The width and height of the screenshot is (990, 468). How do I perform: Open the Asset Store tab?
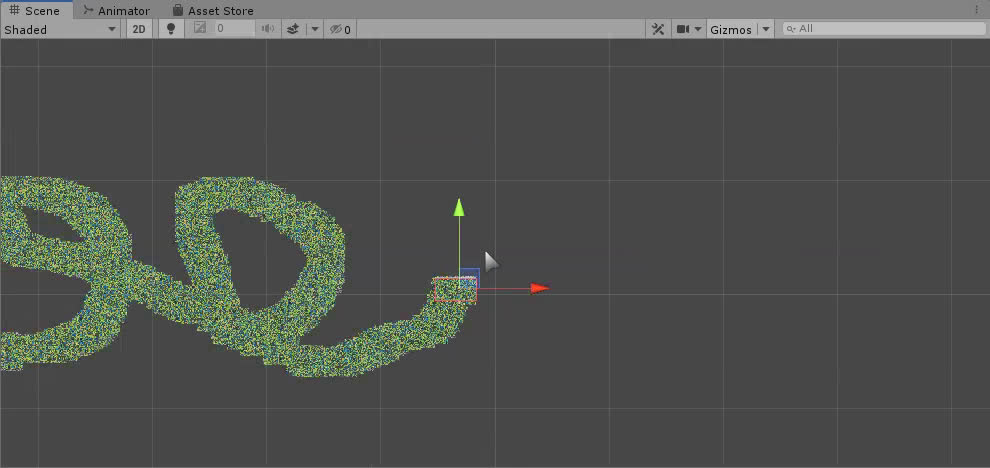pos(212,10)
